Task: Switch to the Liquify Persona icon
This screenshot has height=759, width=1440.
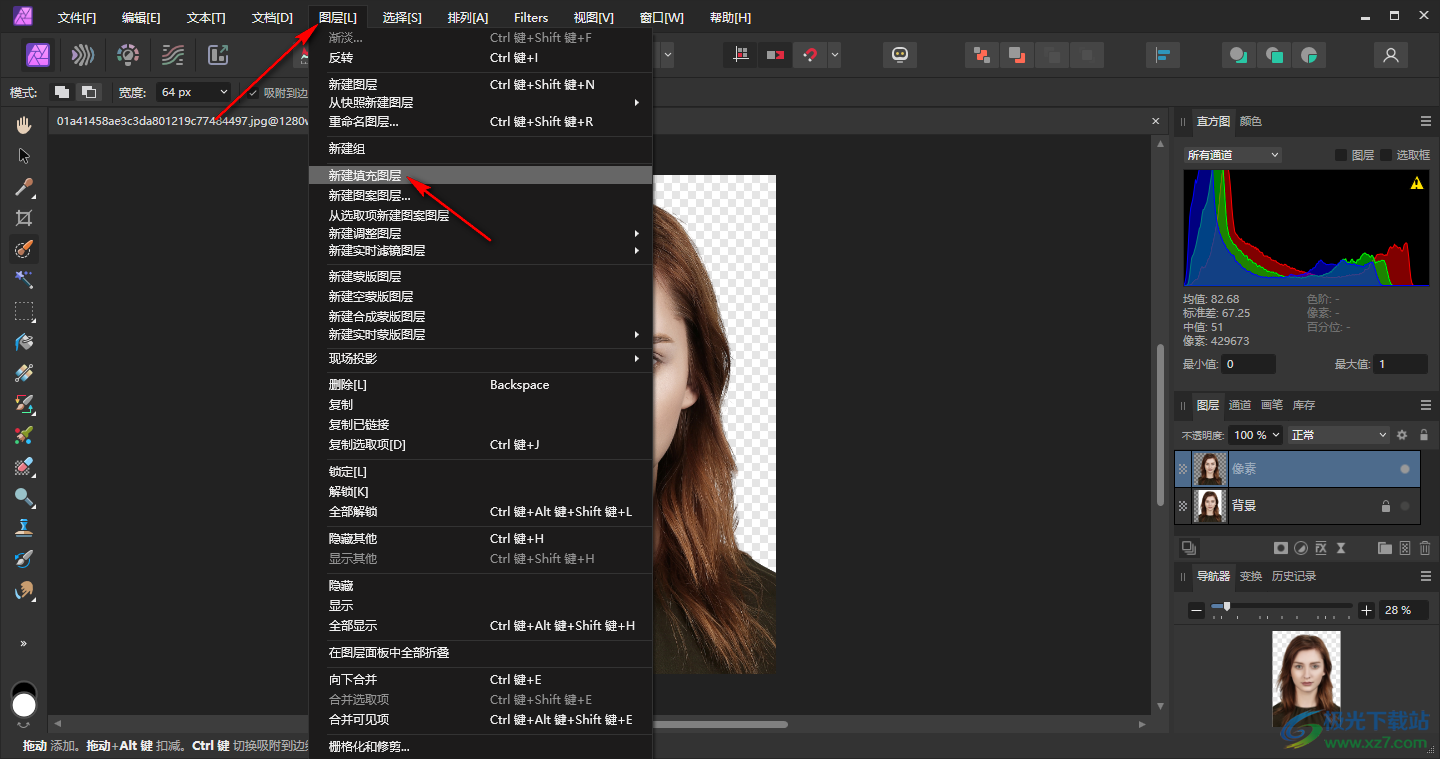Action: (83, 55)
